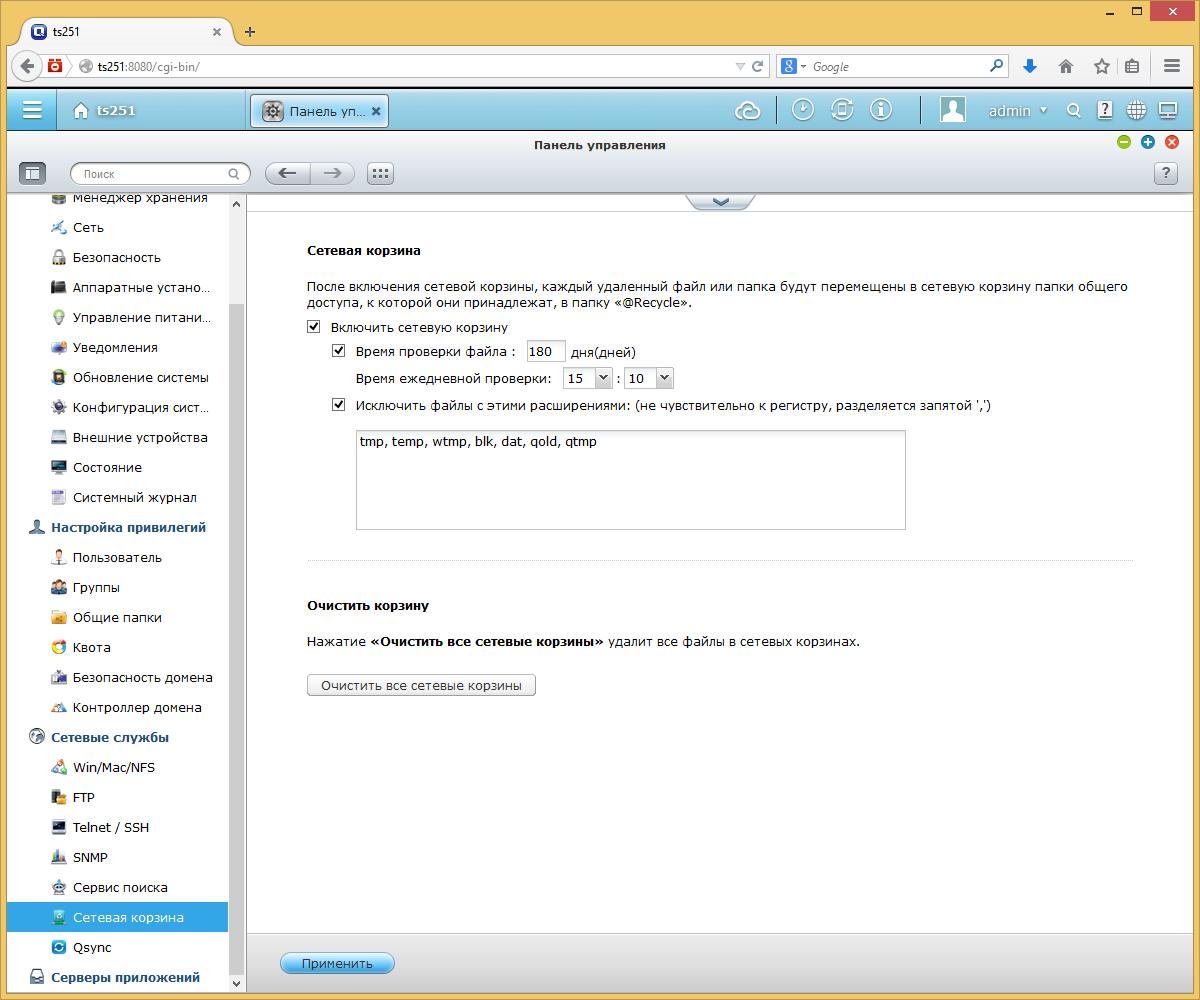Toggle Control Panel sidebar view icon

pos(32,173)
